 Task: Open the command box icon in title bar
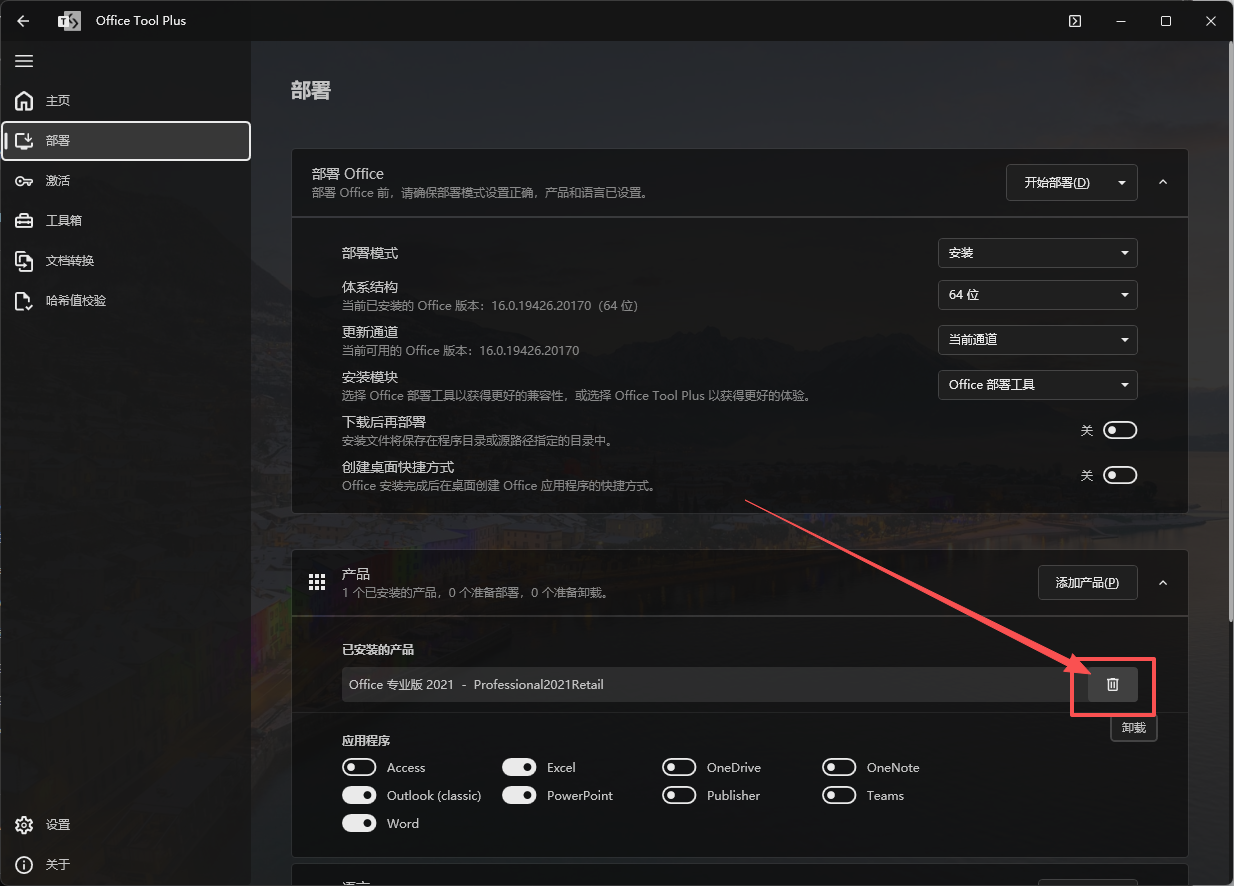tap(1075, 21)
